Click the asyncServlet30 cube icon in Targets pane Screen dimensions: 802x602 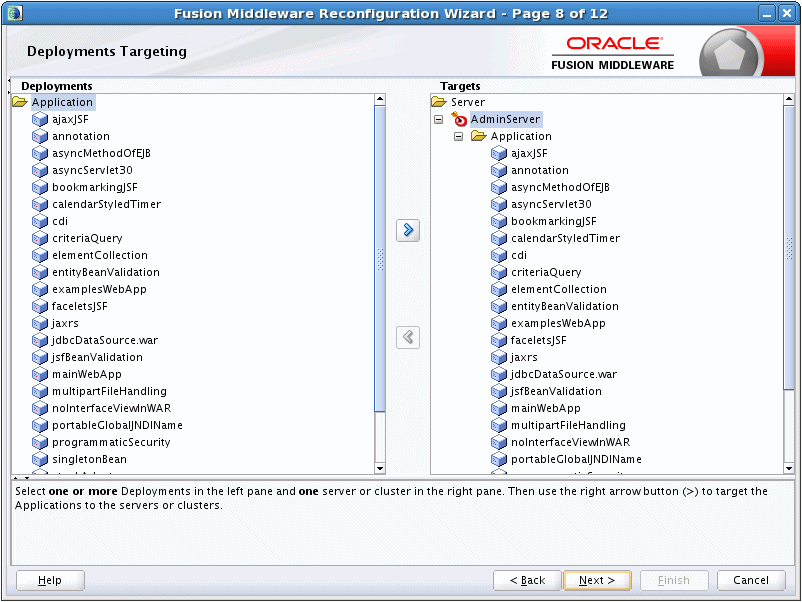tap(499, 204)
